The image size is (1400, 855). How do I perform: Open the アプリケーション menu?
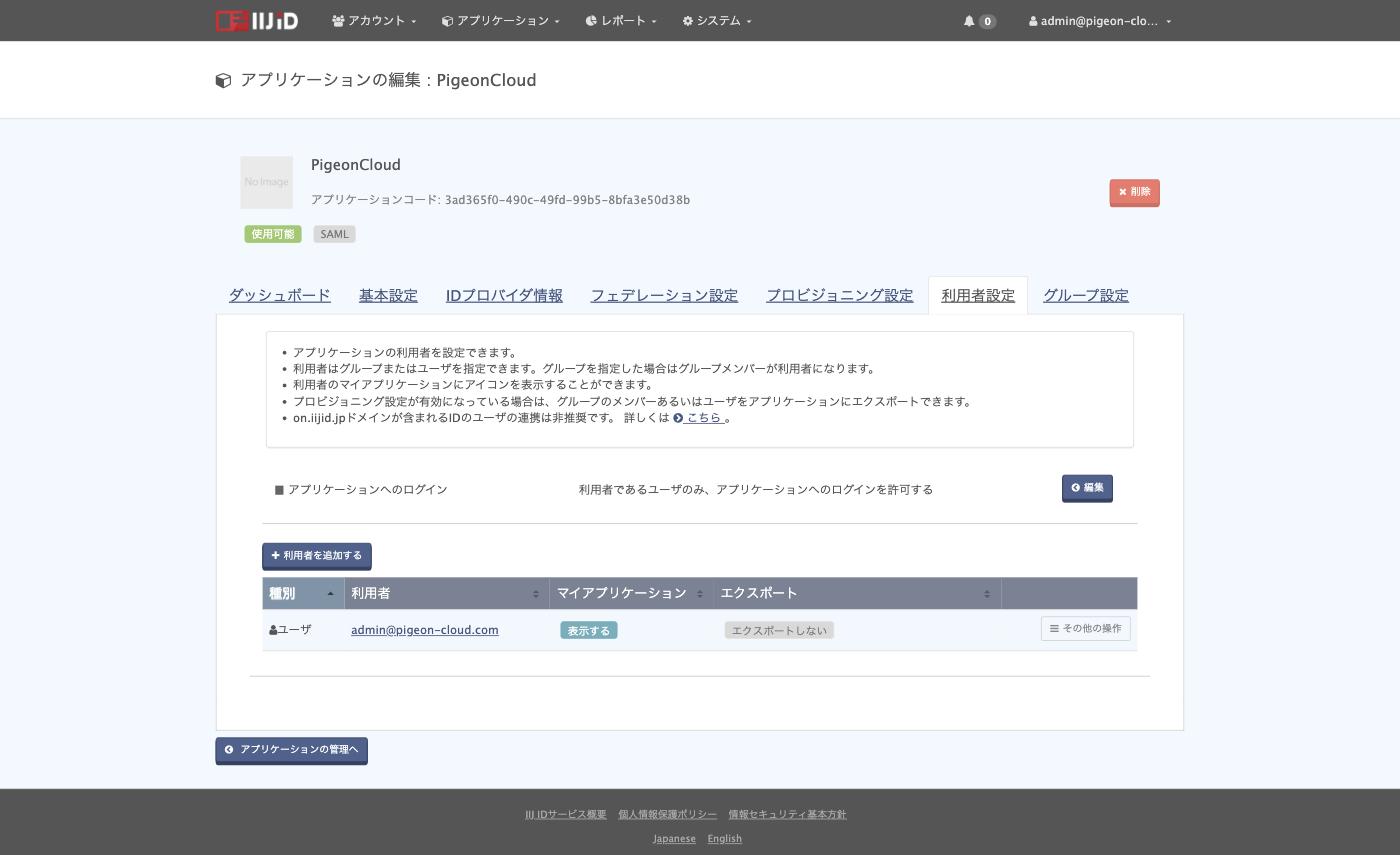pos(501,20)
